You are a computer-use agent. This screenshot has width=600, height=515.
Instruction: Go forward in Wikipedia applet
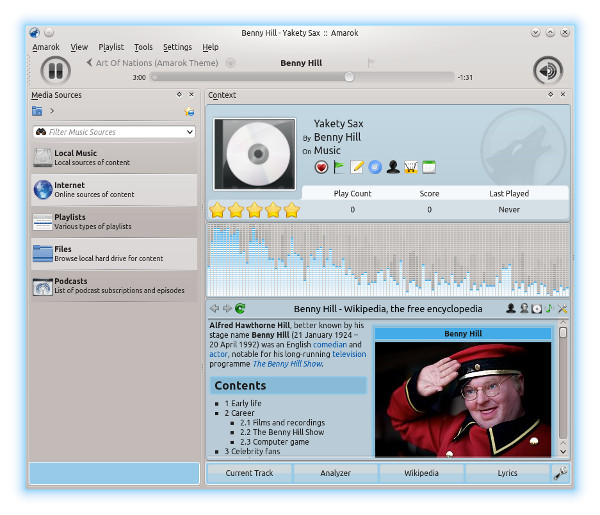(227, 308)
